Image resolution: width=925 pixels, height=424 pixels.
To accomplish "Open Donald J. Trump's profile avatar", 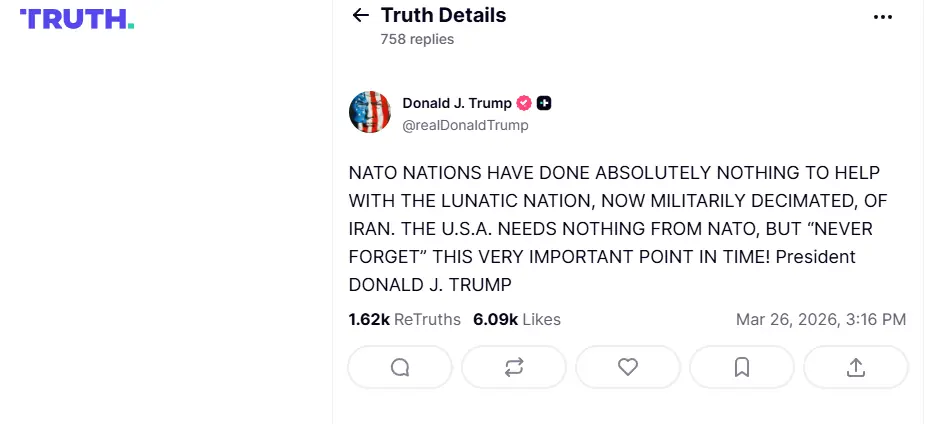I will [370, 112].
